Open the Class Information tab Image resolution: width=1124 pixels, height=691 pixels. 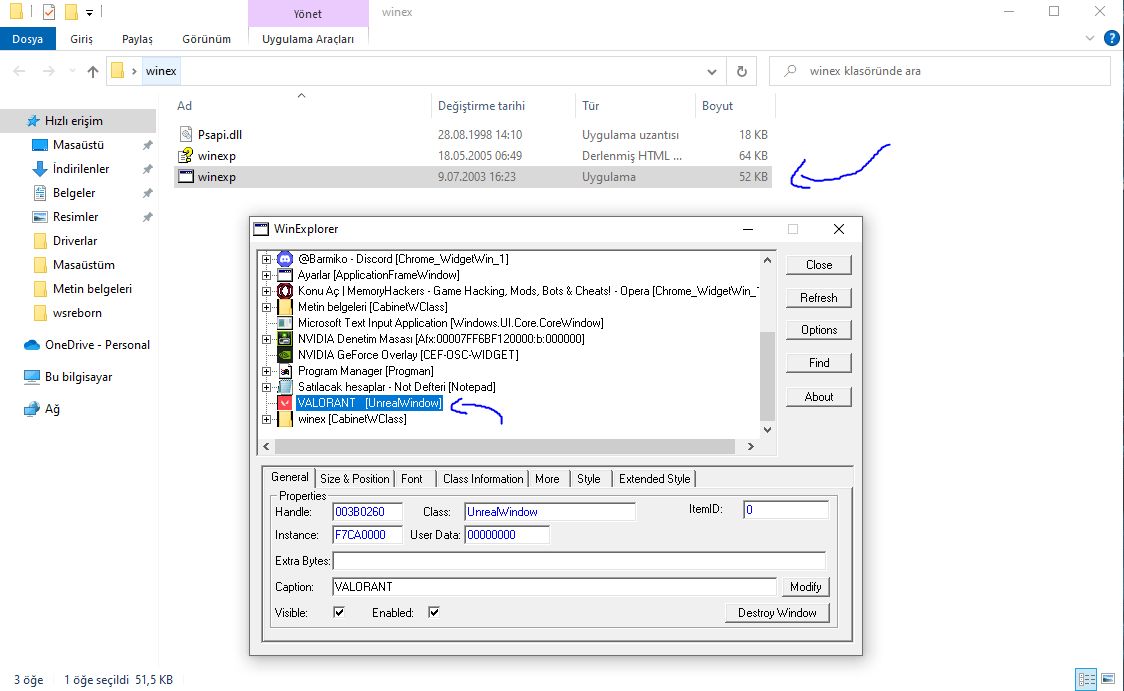[x=483, y=479]
